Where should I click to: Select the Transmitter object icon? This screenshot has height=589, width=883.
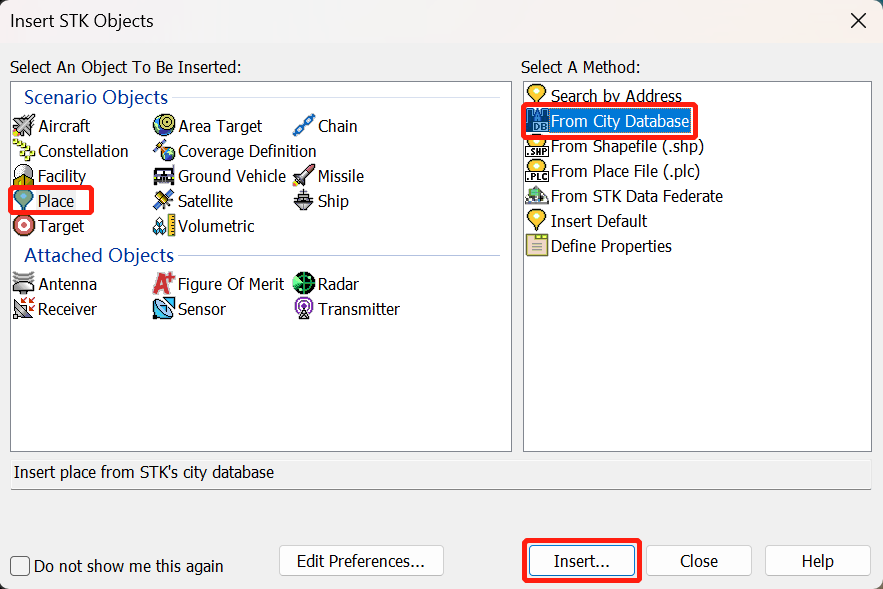point(304,309)
